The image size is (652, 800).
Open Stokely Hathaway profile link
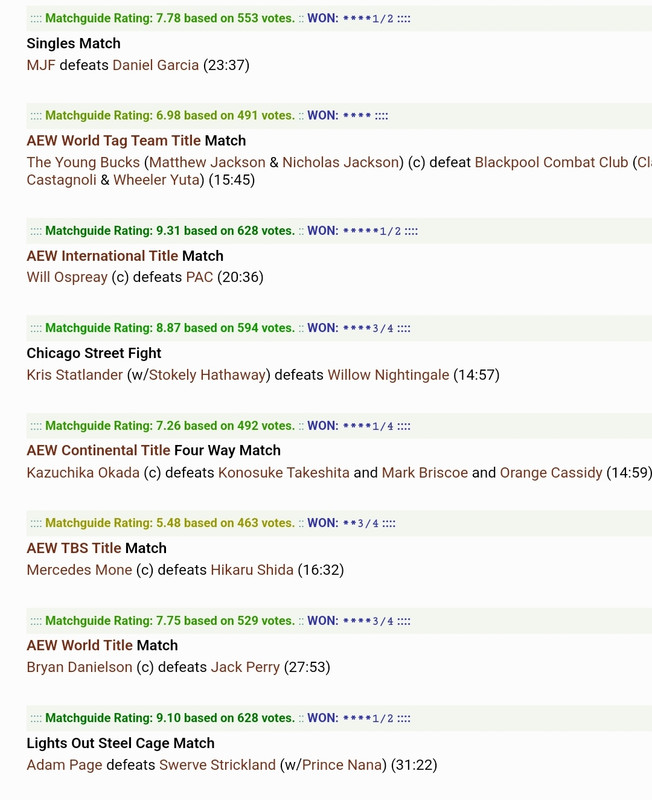tap(207, 375)
